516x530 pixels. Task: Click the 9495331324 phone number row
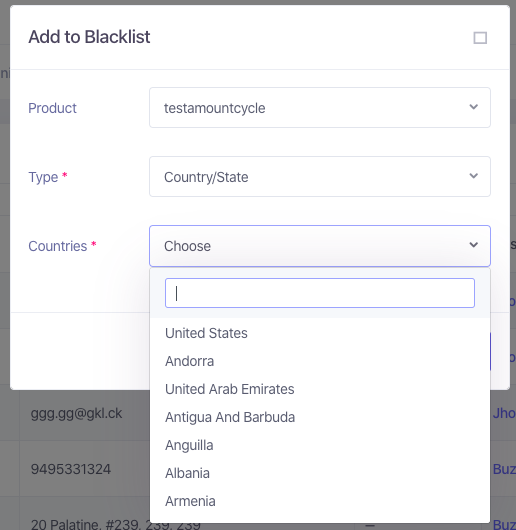[71, 469]
